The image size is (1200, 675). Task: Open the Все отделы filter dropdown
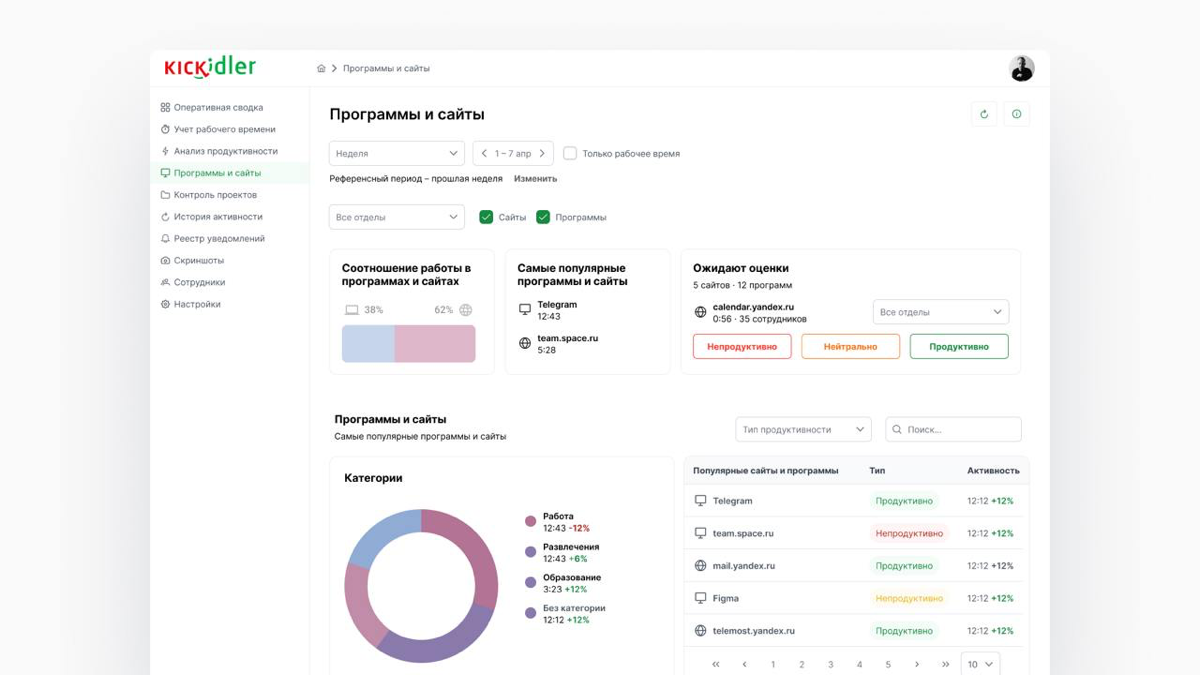coord(397,217)
